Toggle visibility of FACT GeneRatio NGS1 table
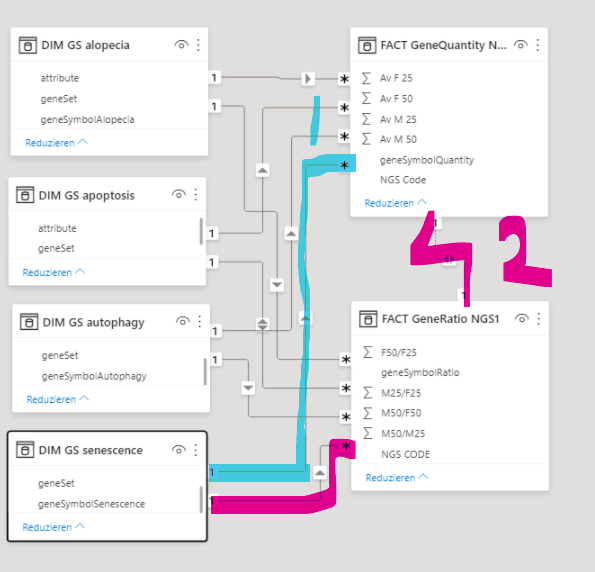Screen dimensions: 595x572 pos(522,318)
